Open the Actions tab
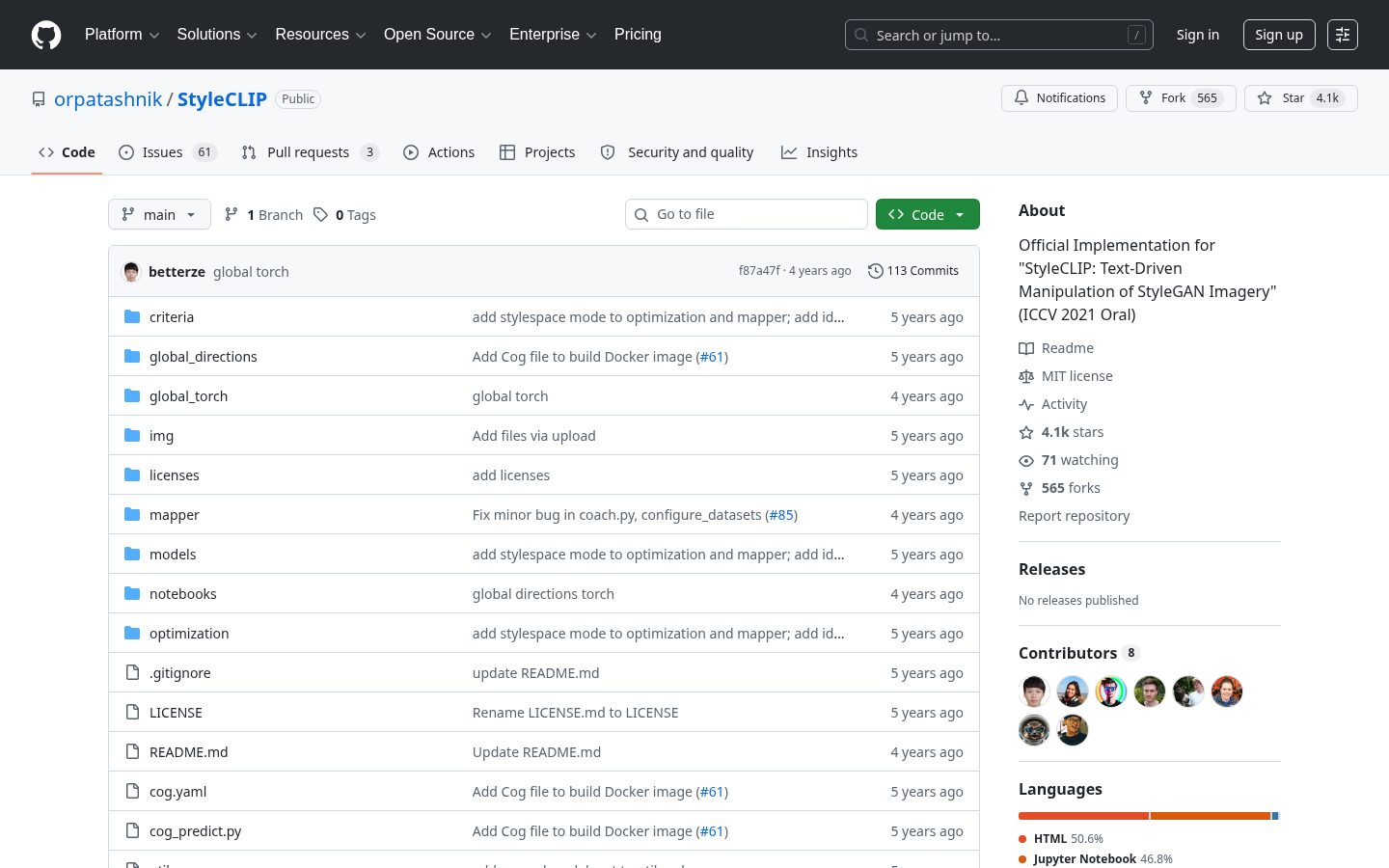The height and width of the screenshot is (868, 1389). coord(439,152)
